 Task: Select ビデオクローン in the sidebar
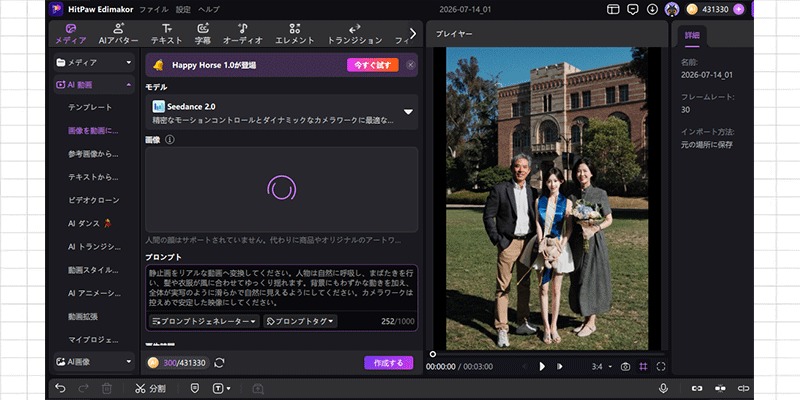pos(94,200)
